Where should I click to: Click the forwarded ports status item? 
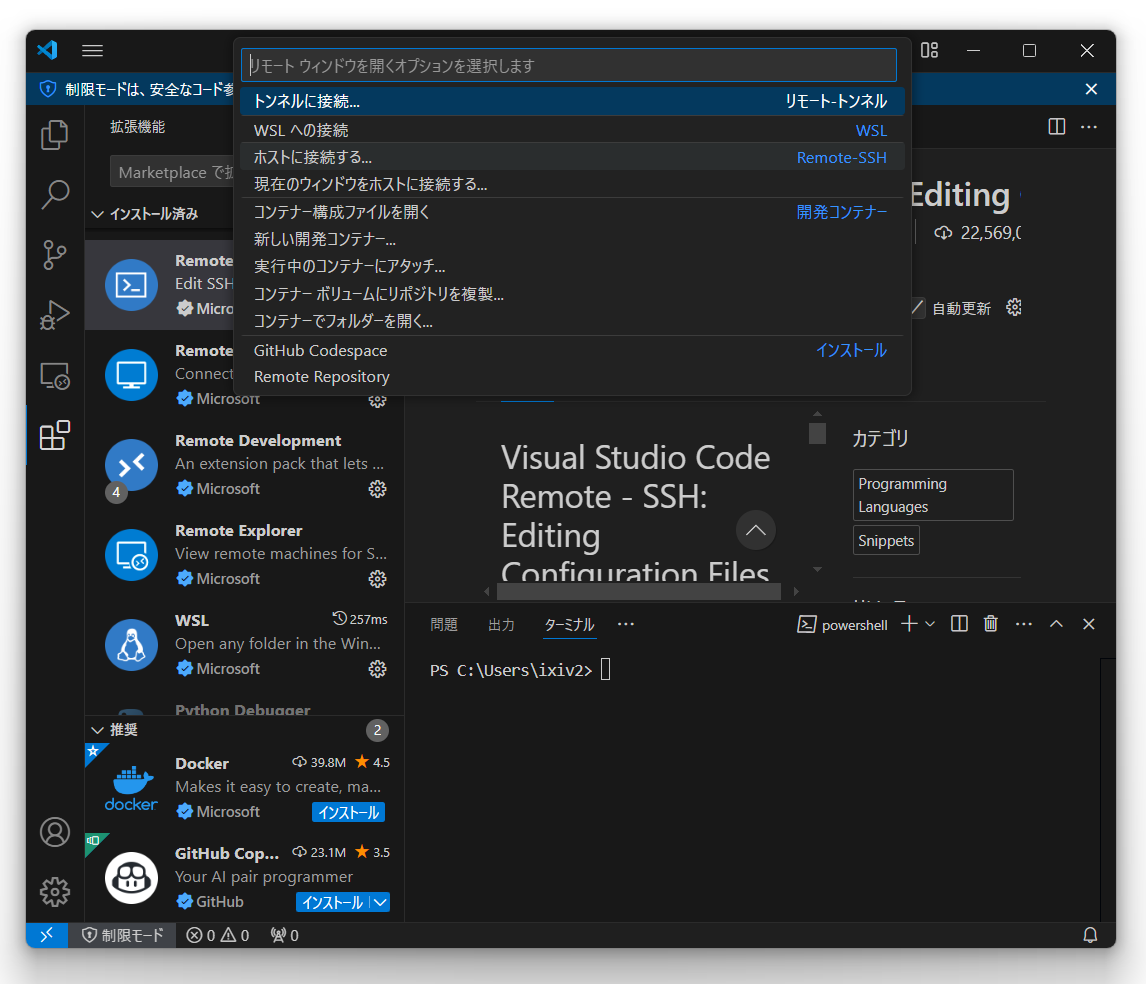pyautogui.click(x=284, y=935)
